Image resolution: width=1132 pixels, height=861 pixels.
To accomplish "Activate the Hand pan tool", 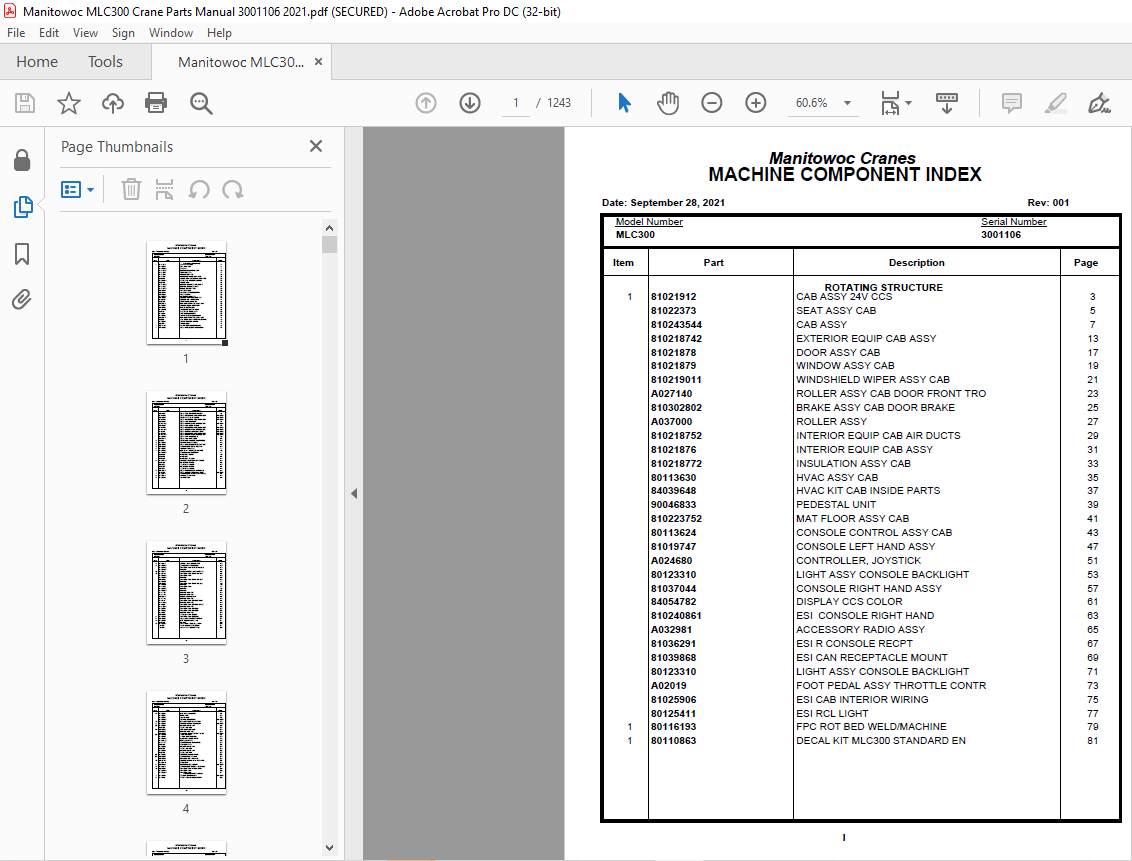I will (668, 103).
